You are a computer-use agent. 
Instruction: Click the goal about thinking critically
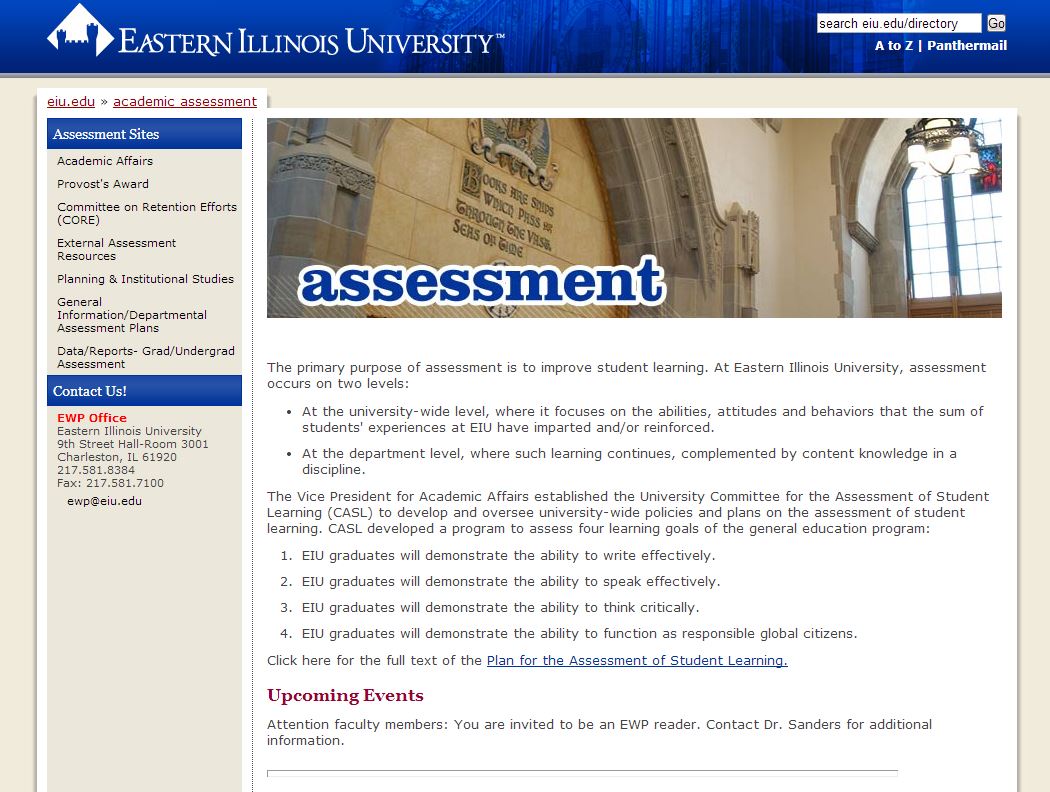(500, 608)
